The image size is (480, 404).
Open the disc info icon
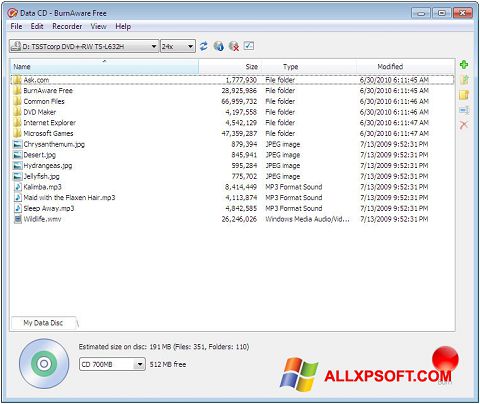(x=219, y=46)
